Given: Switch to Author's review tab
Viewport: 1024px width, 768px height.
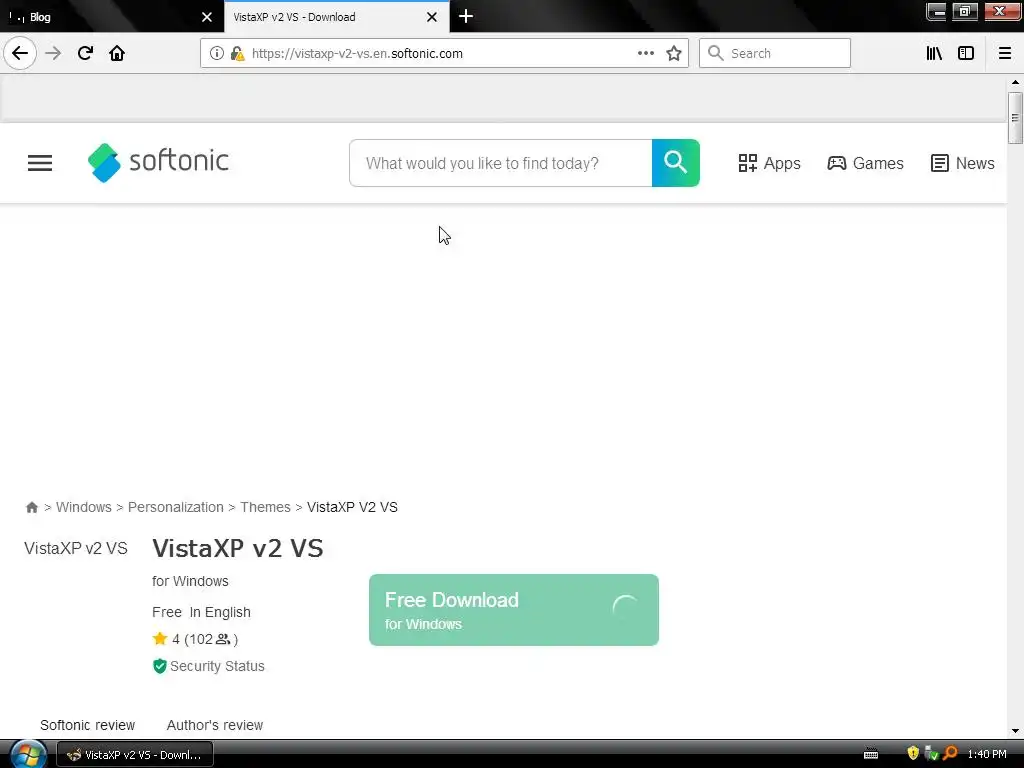Looking at the screenshot, I should pyautogui.click(x=215, y=725).
